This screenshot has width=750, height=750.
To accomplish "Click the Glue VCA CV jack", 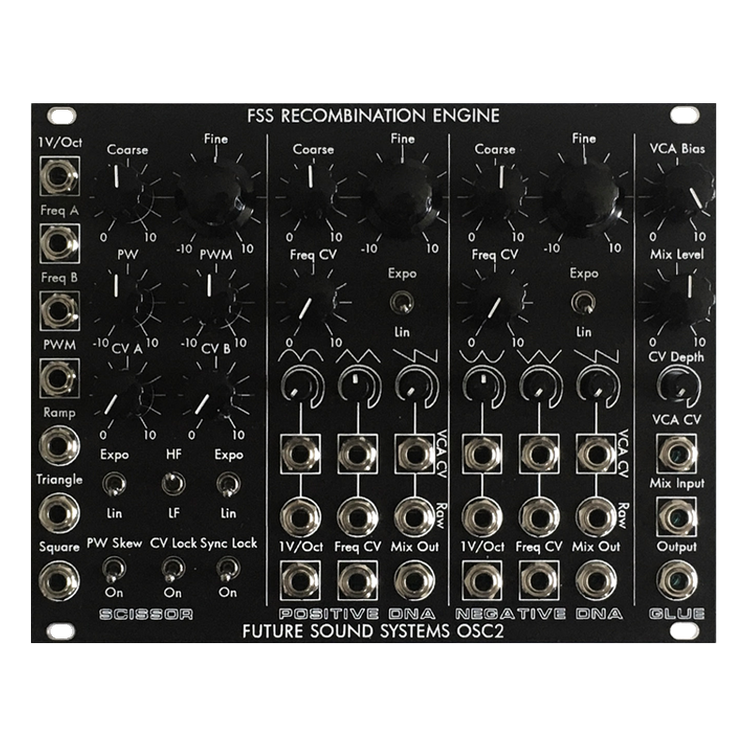I will (676, 454).
